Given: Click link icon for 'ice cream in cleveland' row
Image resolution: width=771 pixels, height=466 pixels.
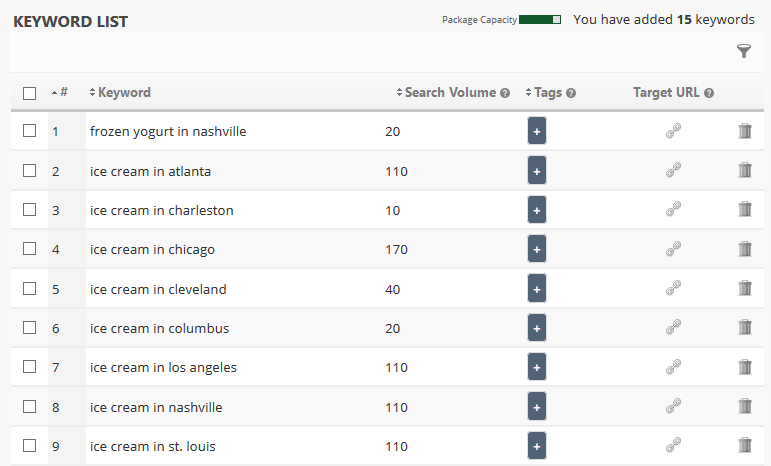Looking at the screenshot, I should pos(673,289).
